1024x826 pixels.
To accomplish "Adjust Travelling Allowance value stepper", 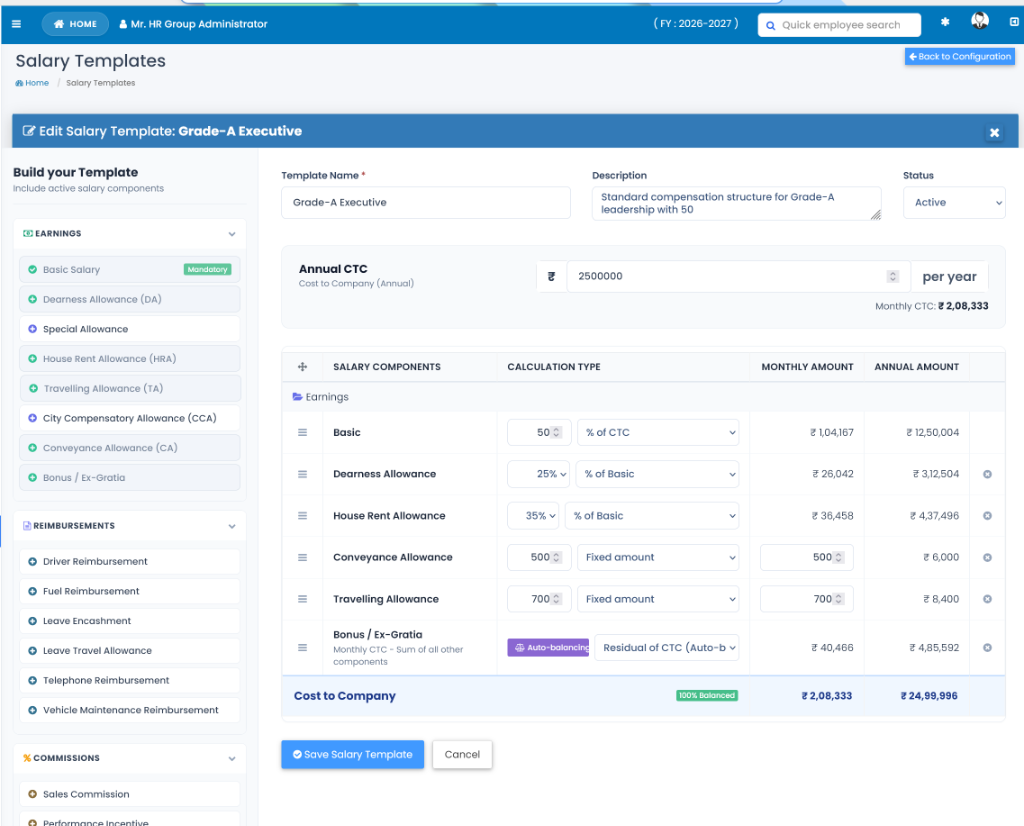I will tap(556, 599).
